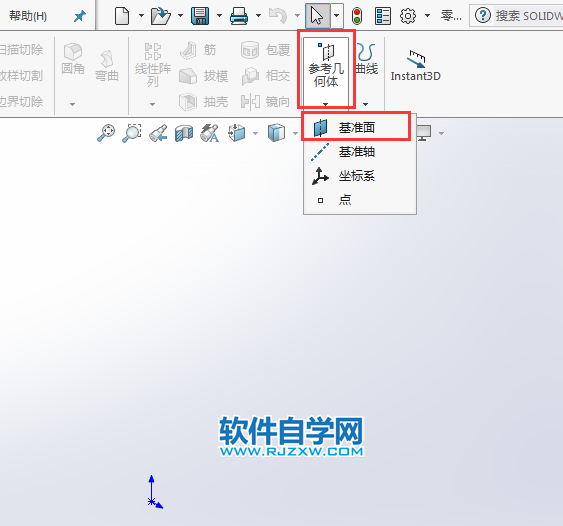Expand the 线性阵列 dropdown arrow
This screenshot has width=563, height=526.
[x=153, y=104]
